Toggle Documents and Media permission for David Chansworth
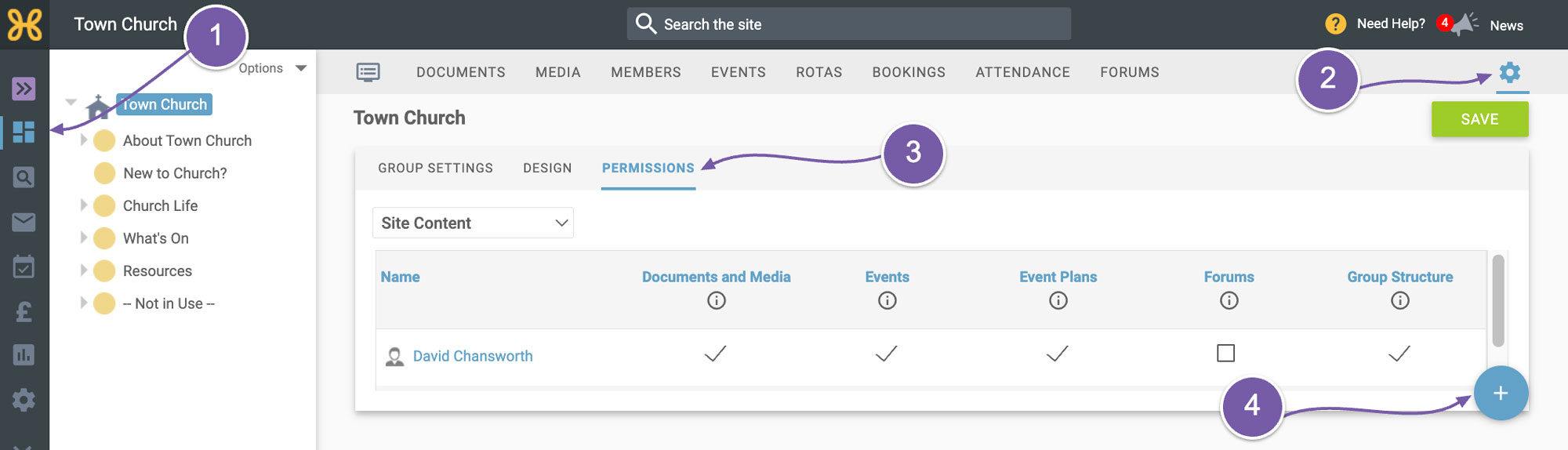This screenshot has height=450, width=1568. tap(716, 354)
